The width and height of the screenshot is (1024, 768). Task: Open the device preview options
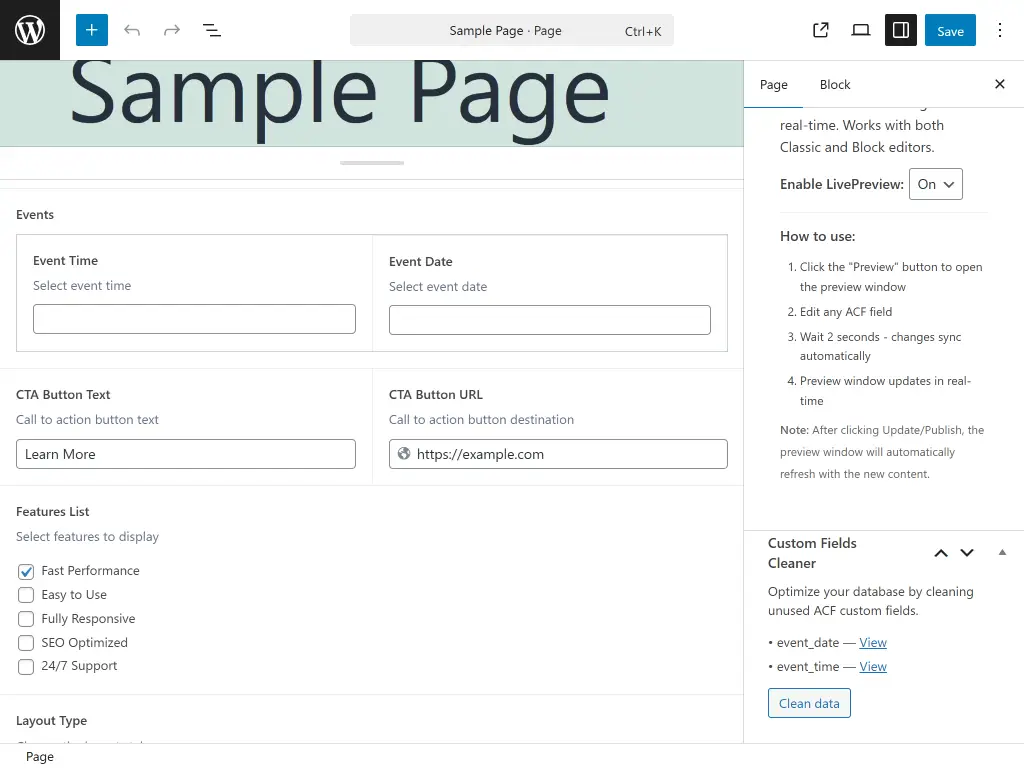click(x=860, y=30)
